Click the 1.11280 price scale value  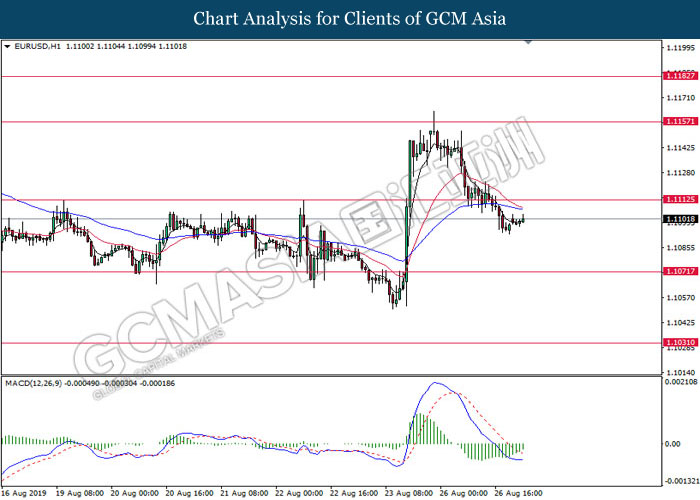pyautogui.click(x=681, y=173)
